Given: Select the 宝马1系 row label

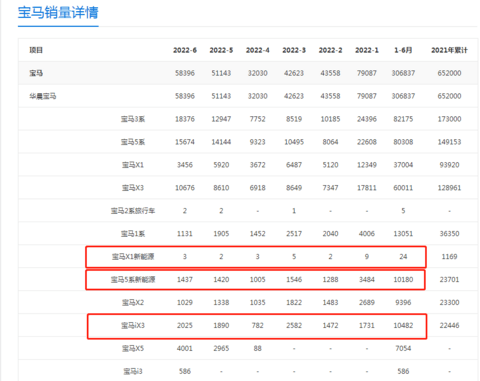Looking at the screenshot, I should [133, 234].
